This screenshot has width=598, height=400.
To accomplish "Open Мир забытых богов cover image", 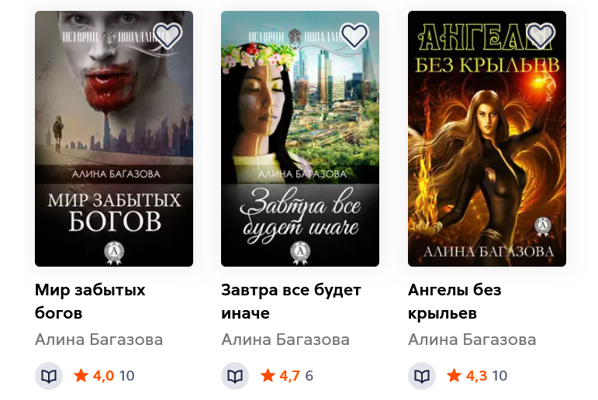I will 114,139.
